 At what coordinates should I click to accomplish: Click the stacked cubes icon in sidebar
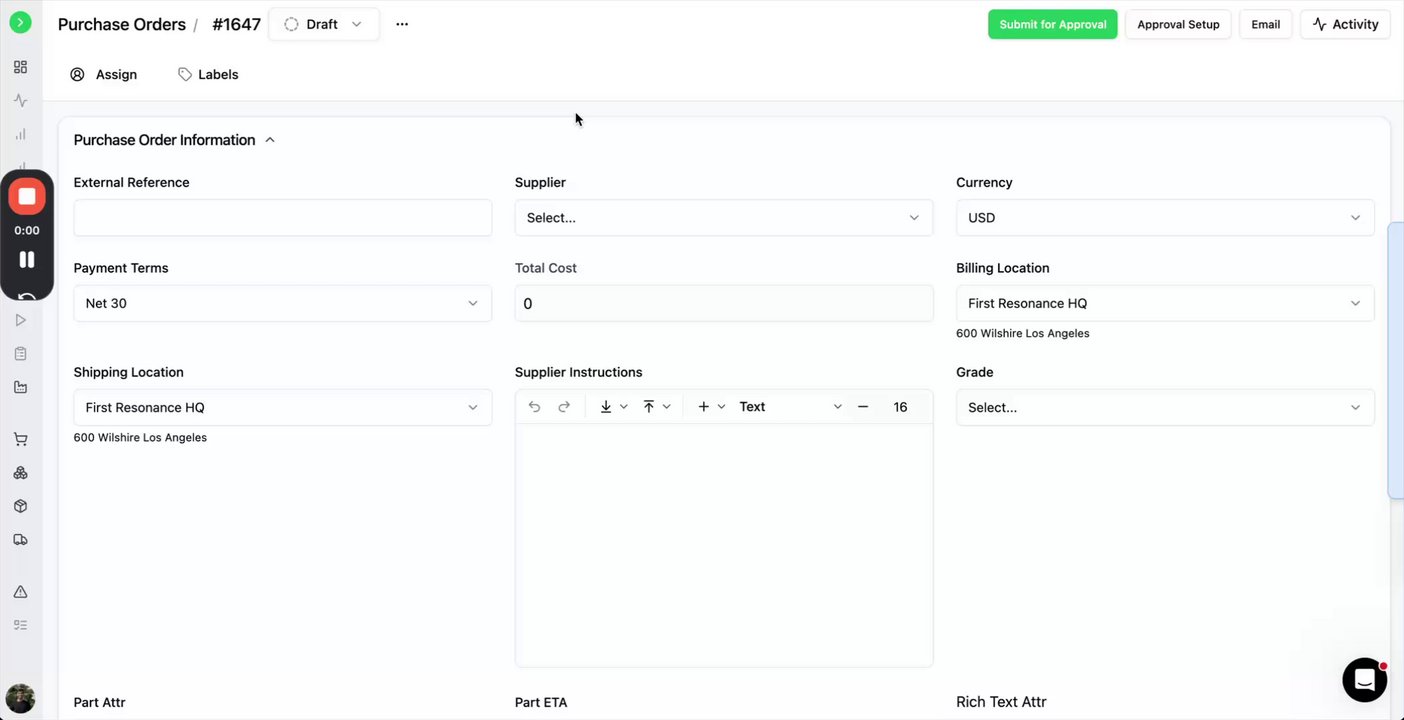(20, 473)
